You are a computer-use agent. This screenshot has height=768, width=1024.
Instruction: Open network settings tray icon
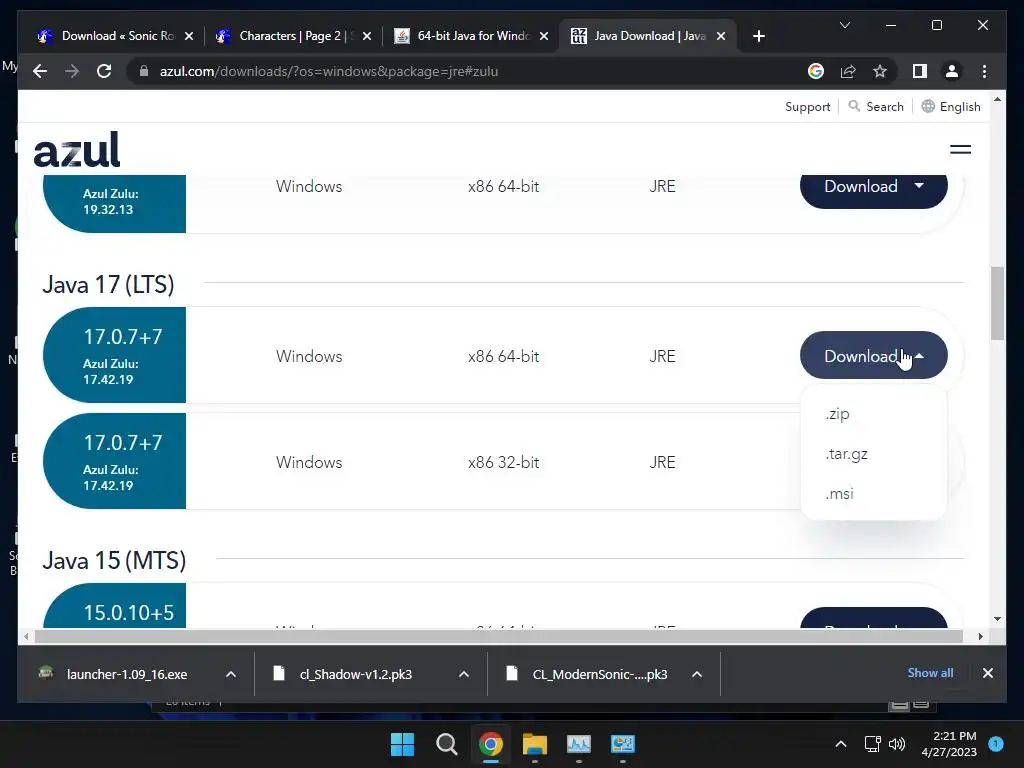[872, 744]
